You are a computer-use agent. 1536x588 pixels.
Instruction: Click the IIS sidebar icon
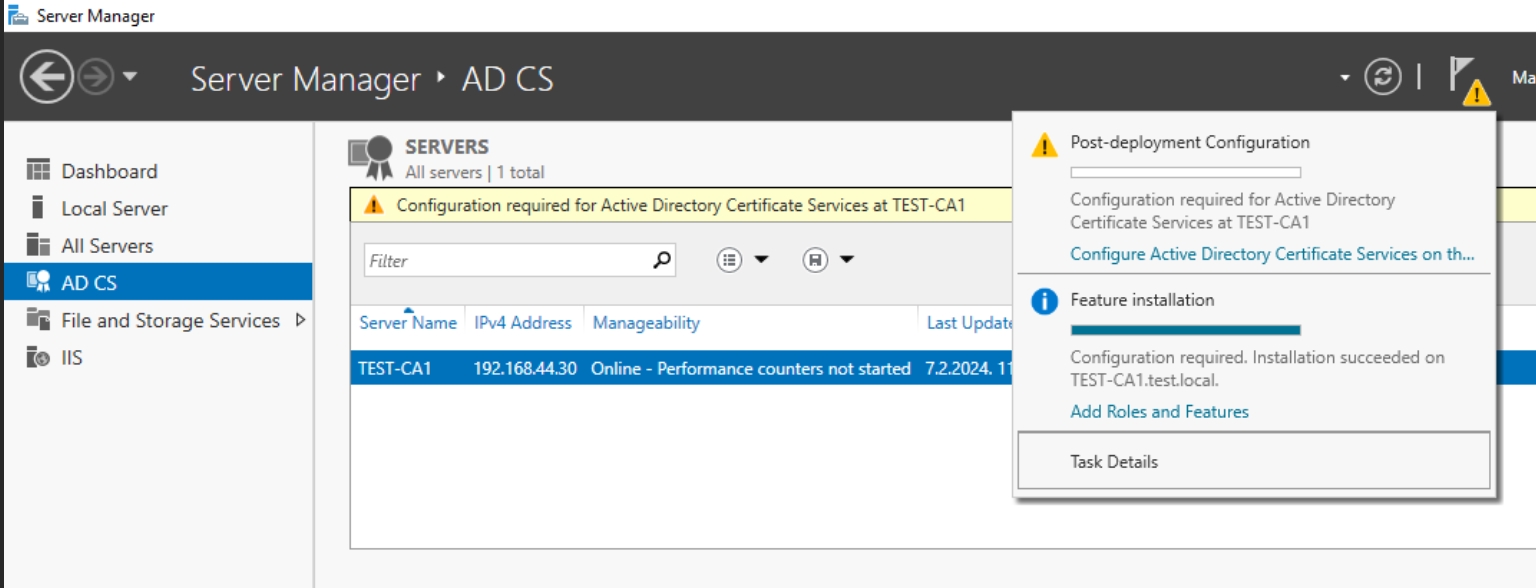(x=38, y=357)
